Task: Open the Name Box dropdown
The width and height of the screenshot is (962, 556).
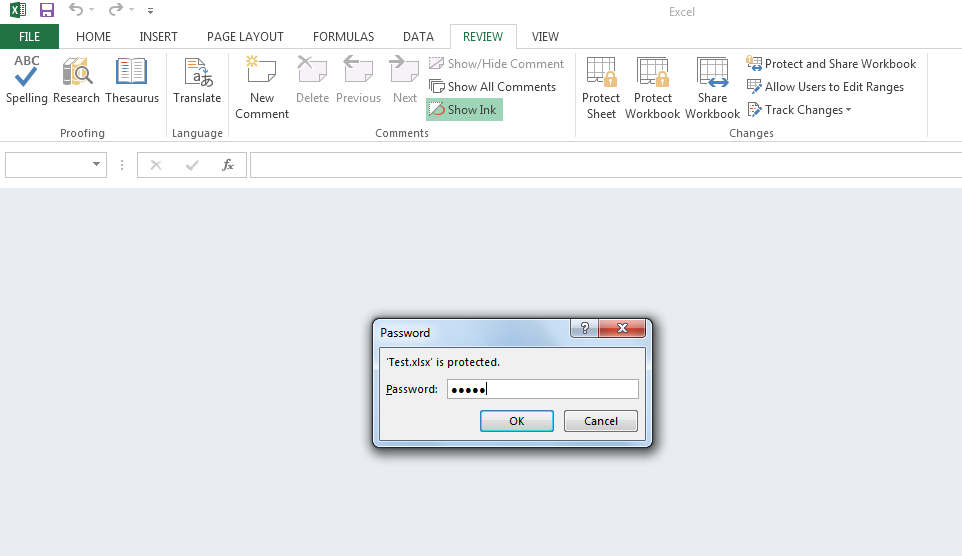Action: [x=96, y=164]
